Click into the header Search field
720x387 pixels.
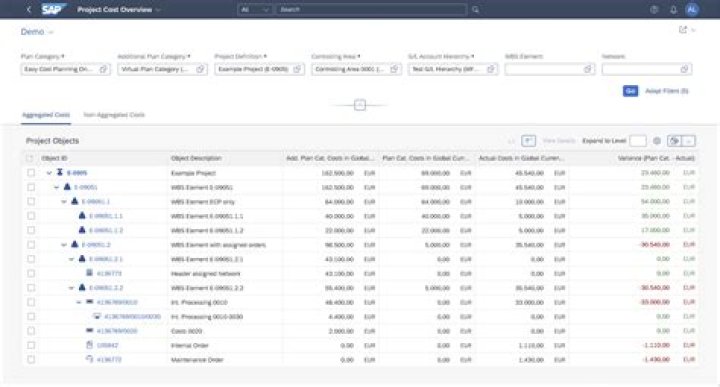point(371,9)
